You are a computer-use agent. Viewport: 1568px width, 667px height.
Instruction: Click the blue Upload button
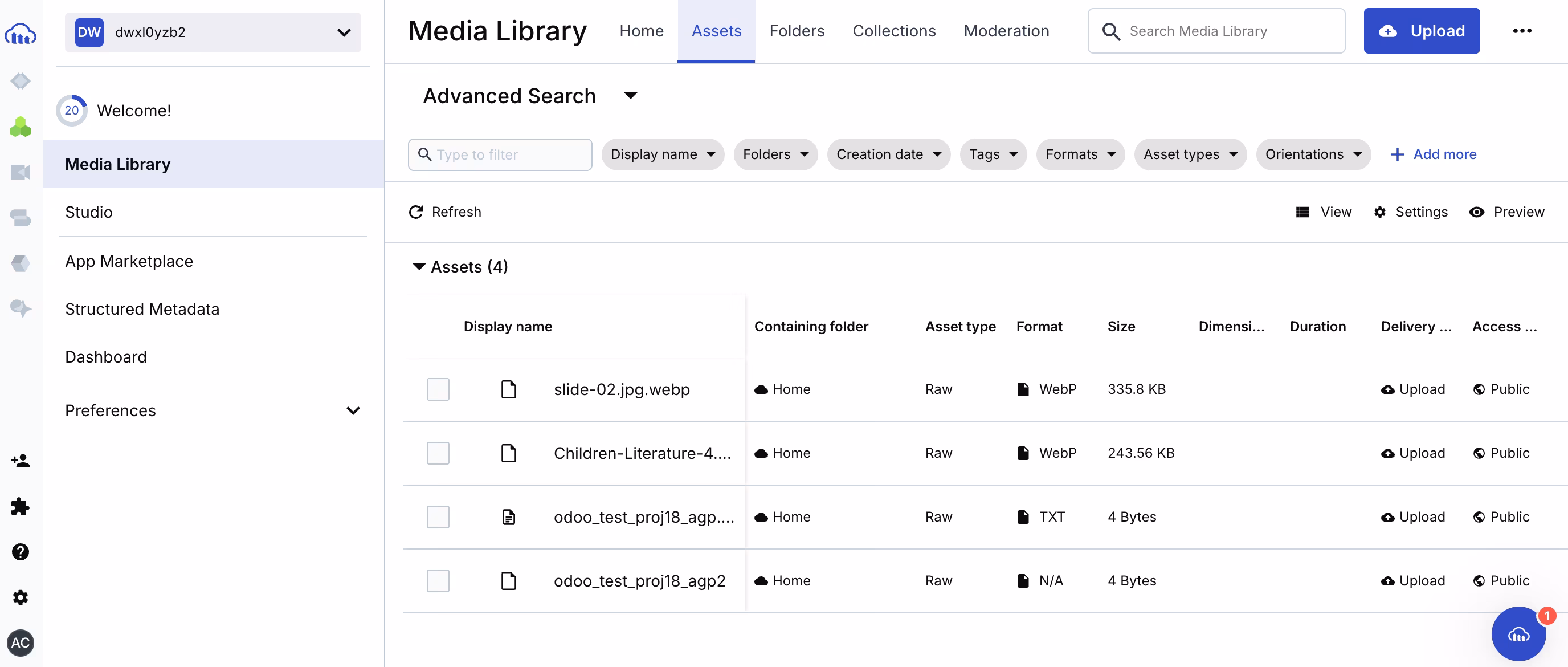click(1422, 31)
